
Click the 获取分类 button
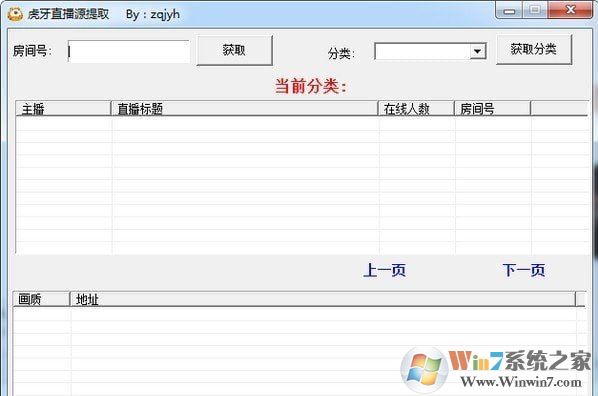[534, 49]
